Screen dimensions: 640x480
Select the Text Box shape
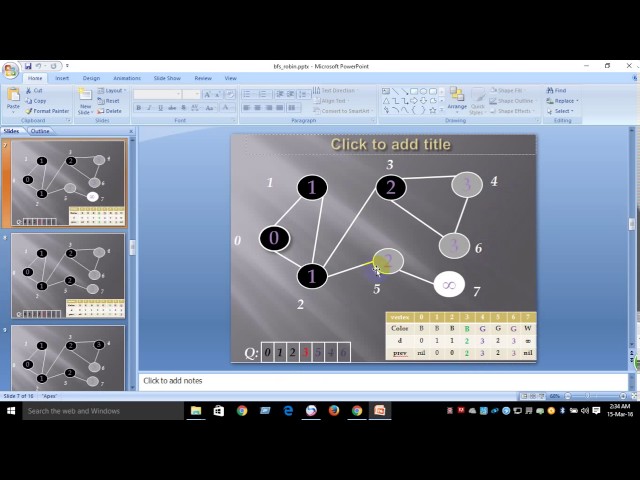[x=386, y=91]
